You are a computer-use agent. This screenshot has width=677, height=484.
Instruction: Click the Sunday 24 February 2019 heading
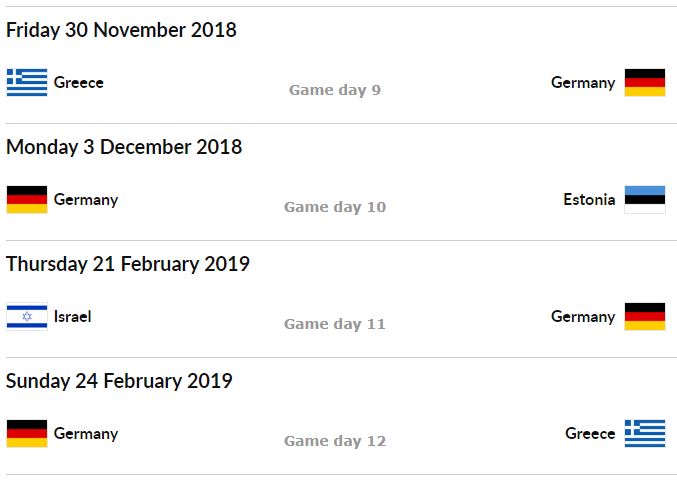pyautogui.click(x=119, y=381)
